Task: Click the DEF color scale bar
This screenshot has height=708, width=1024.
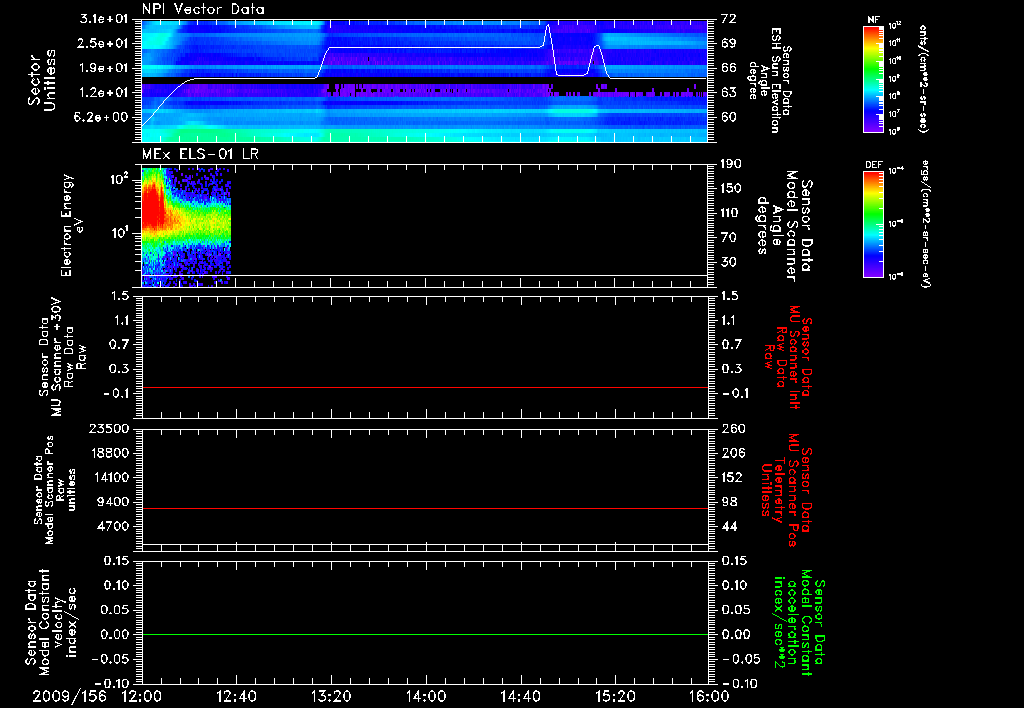Action: (874, 223)
